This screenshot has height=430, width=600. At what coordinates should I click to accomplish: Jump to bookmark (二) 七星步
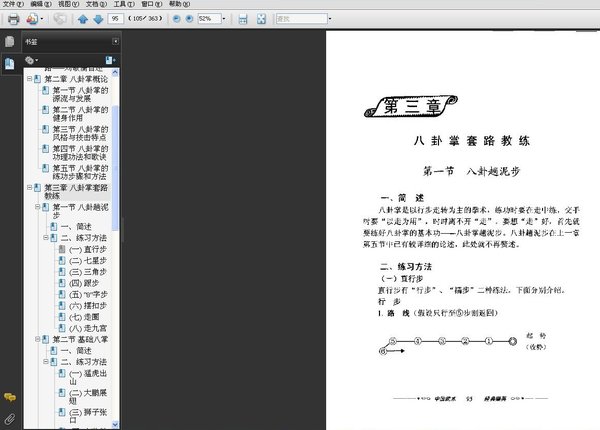click(88, 261)
